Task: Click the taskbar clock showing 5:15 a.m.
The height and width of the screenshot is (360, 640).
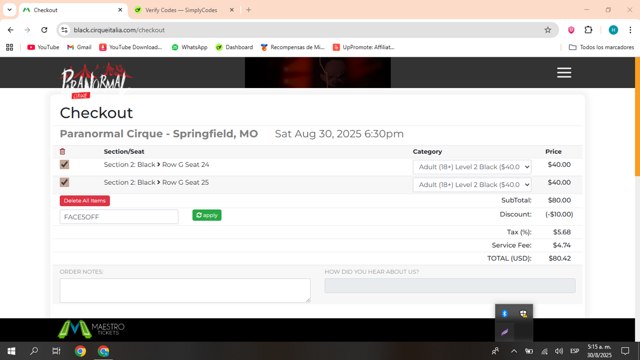Action: [599, 351]
